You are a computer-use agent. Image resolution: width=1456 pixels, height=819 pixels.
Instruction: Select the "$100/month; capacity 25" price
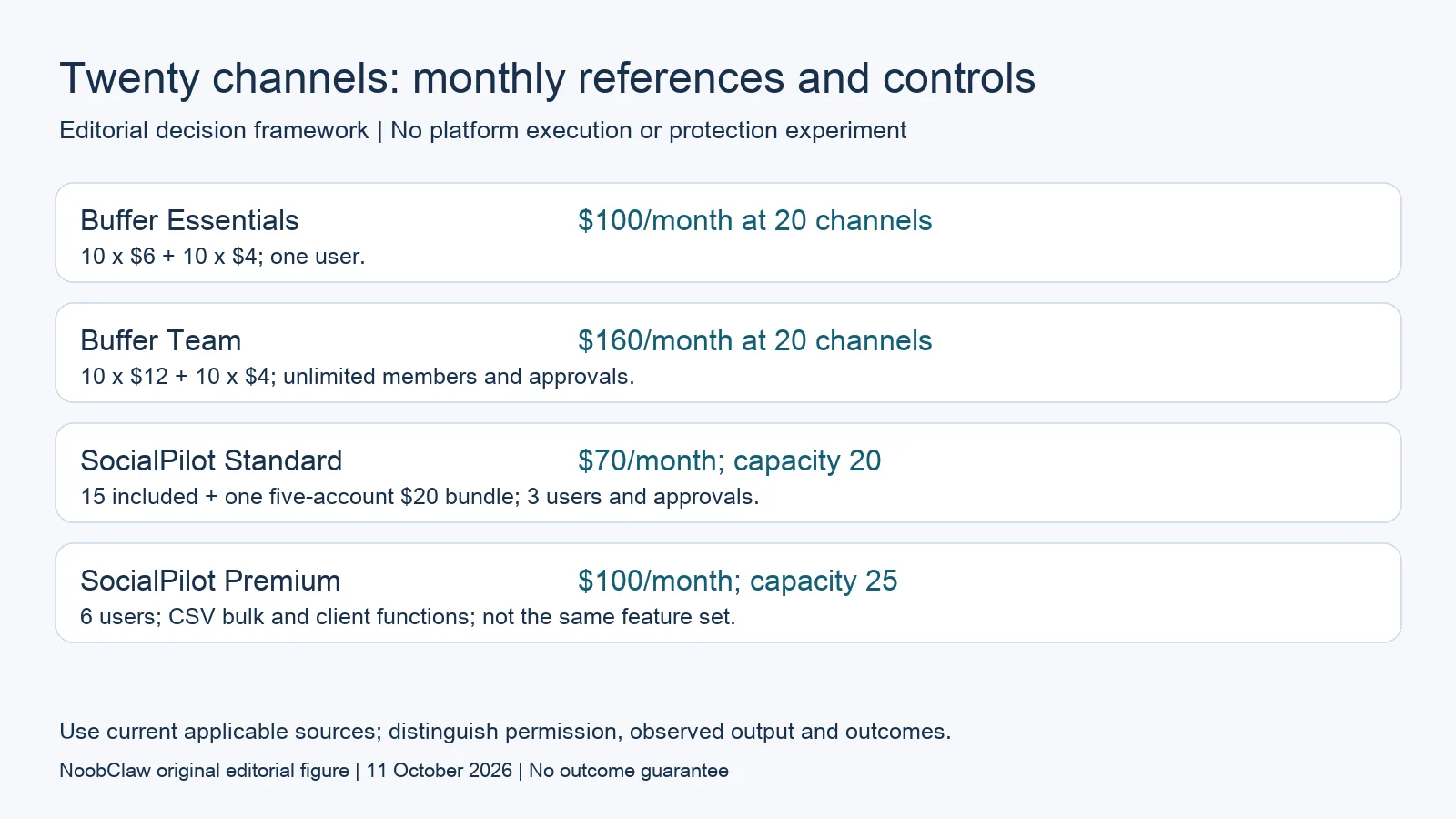click(737, 581)
